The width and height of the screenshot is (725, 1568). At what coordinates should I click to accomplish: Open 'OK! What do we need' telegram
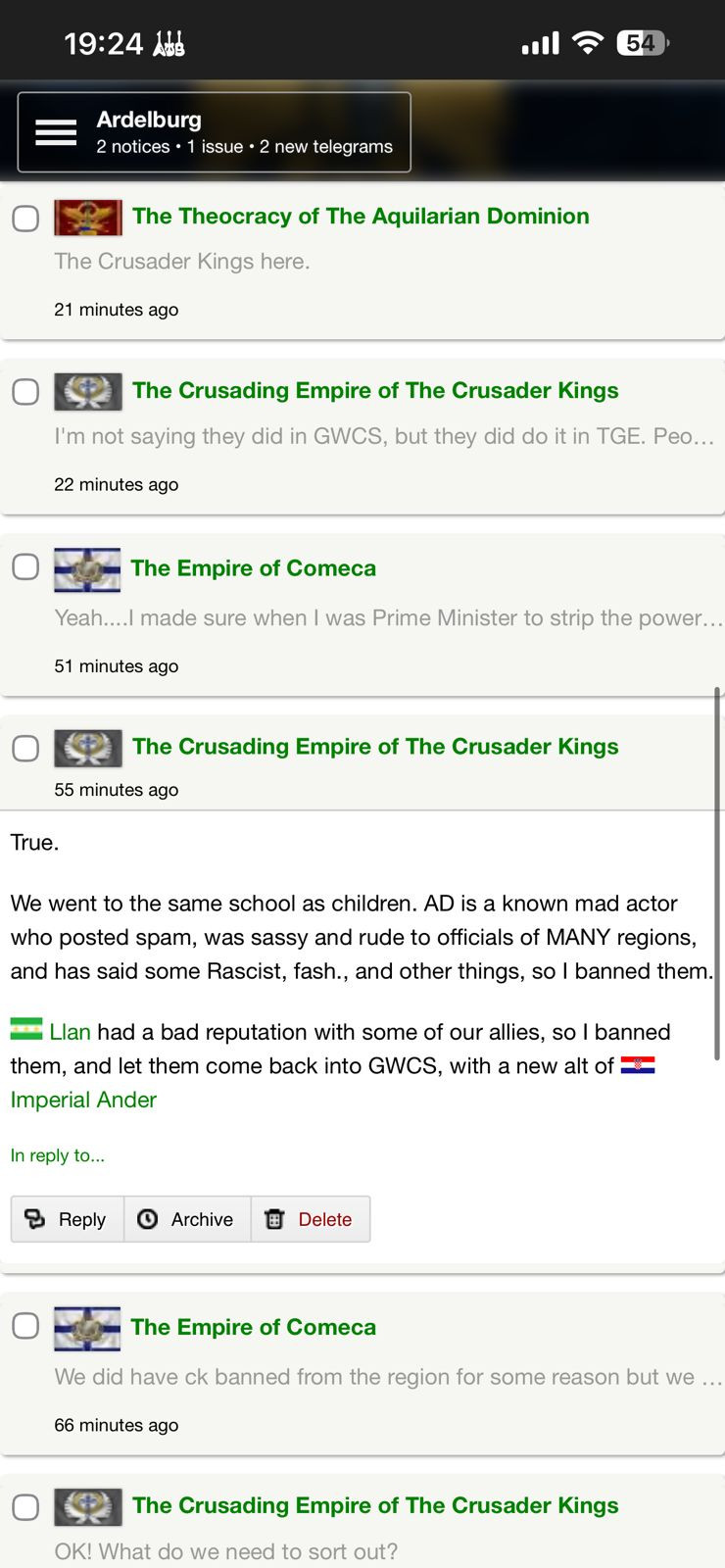(225, 1551)
